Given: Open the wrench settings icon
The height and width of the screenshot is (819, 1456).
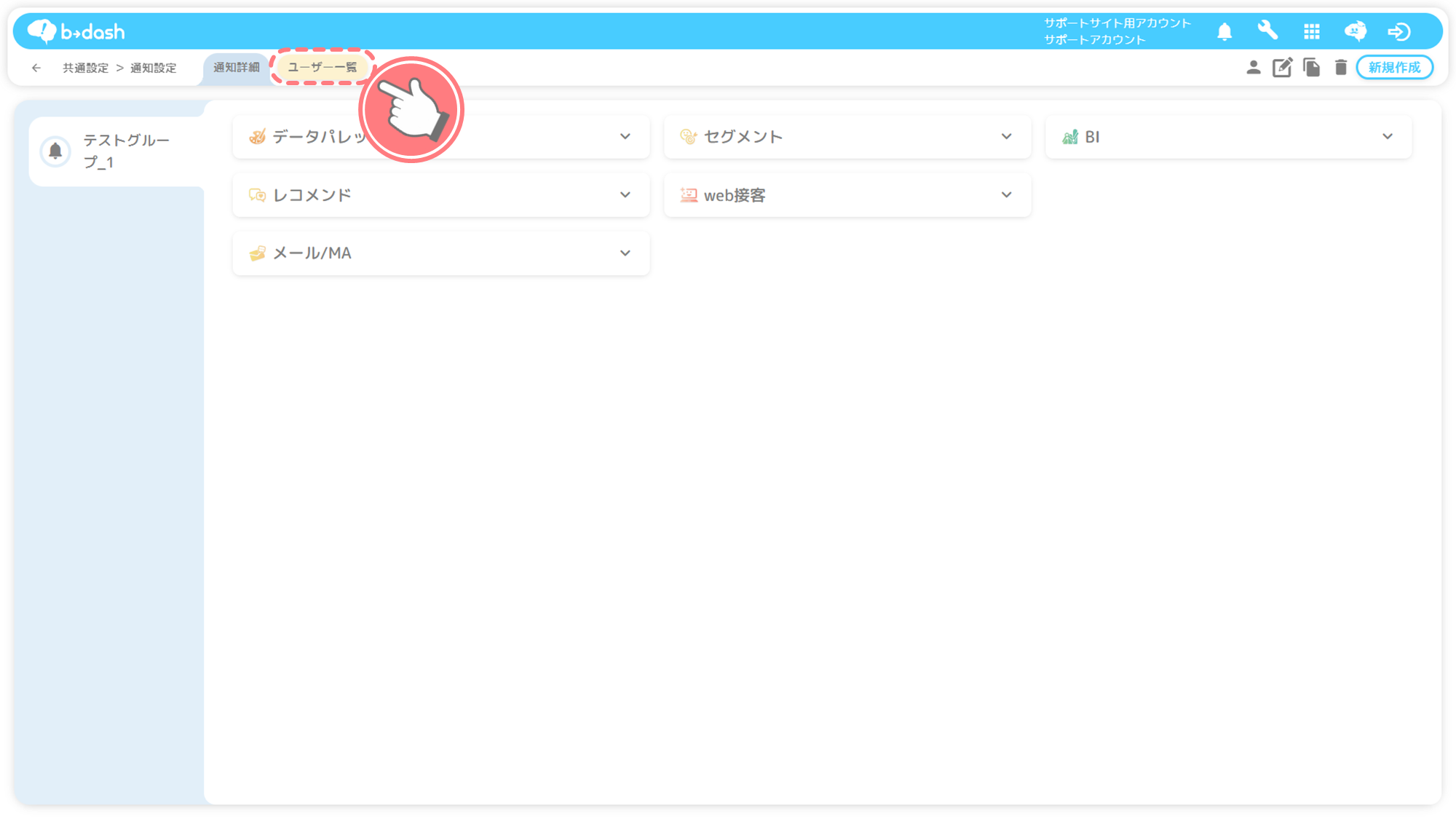Looking at the screenshot, I should click(x=1267, y=31).
